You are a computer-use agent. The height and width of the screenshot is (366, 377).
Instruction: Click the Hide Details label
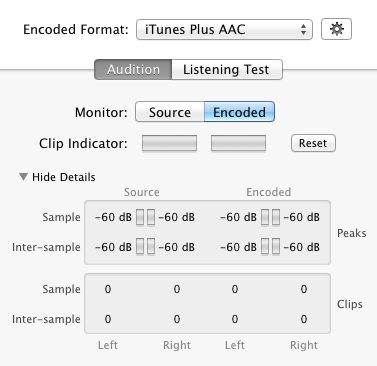pos(64,177)
